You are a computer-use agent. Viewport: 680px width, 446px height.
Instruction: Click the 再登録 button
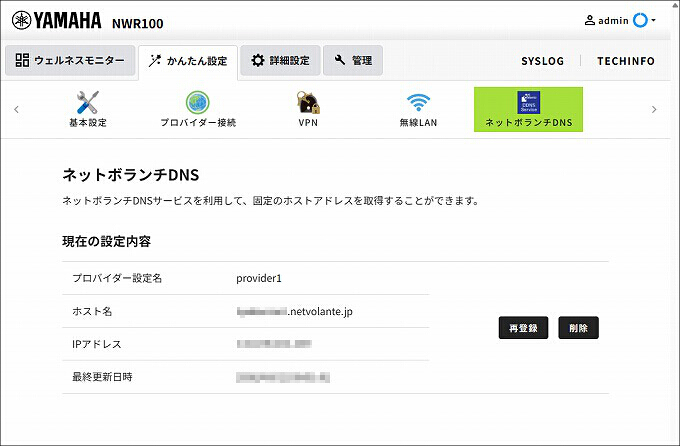coord(523,328)
